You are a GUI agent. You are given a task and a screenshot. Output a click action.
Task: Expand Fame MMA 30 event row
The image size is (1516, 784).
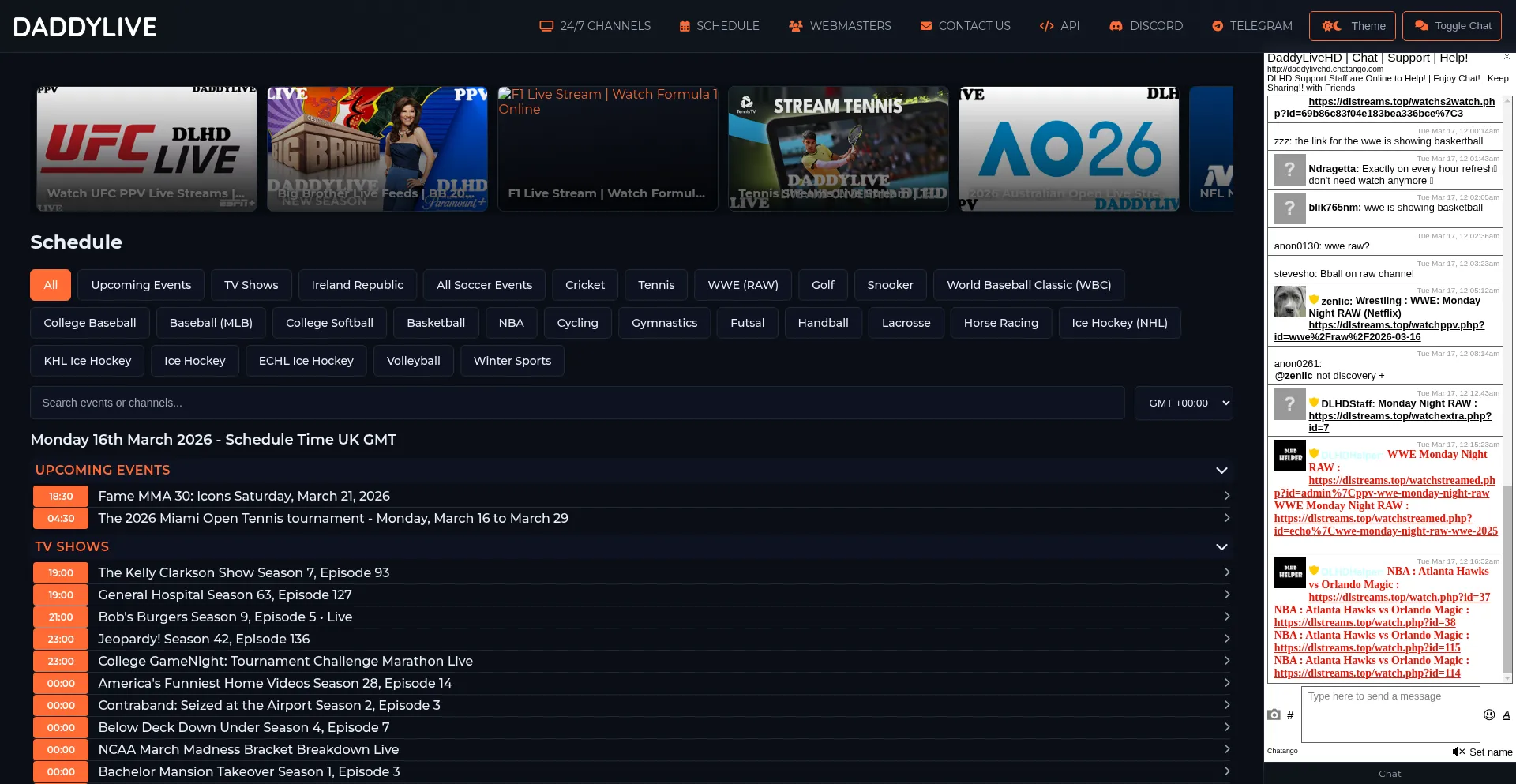click(x=632, y=496)
